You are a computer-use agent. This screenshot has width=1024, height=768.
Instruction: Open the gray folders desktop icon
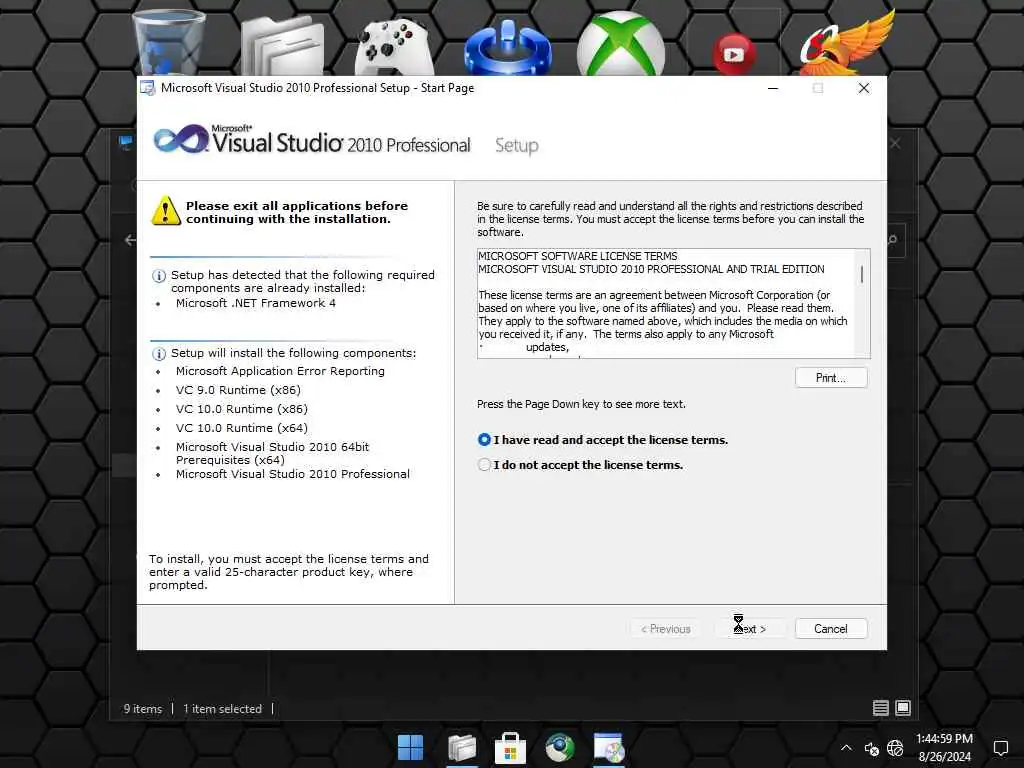tap(283, 44)
